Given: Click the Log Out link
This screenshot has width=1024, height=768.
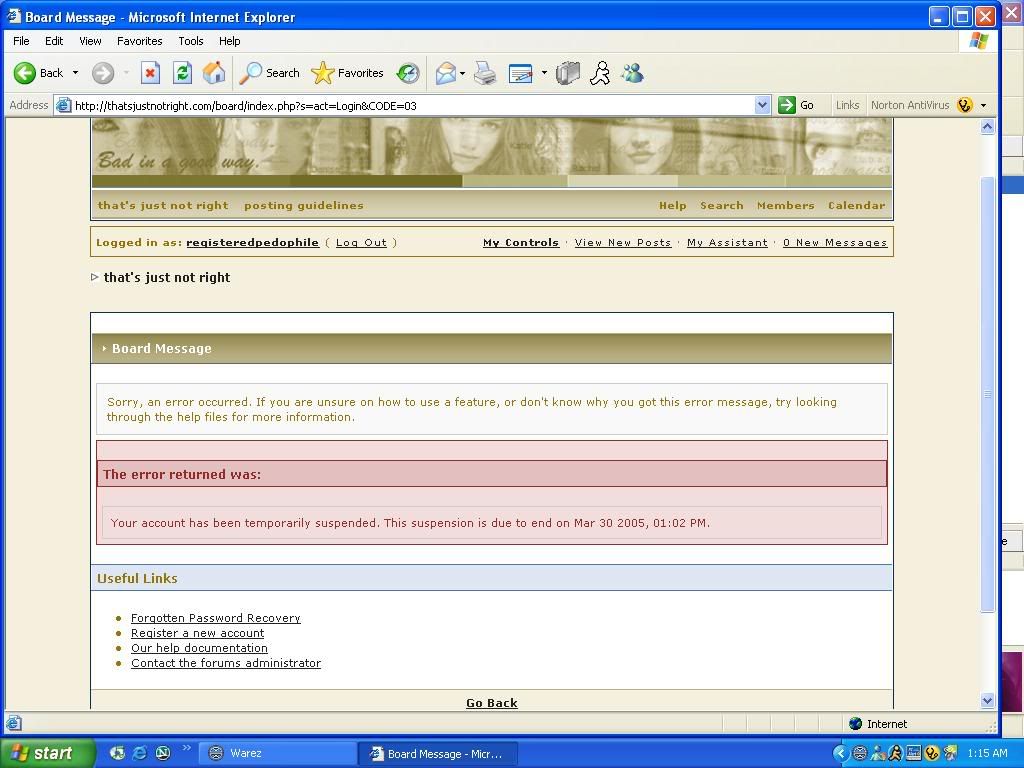Looking at the screenshot, I should (361, 242).
